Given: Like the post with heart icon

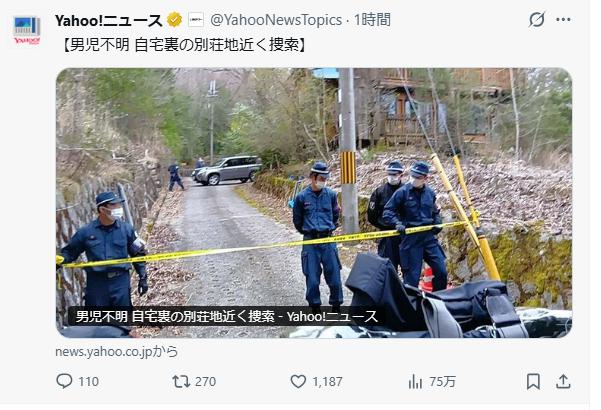Looking at the screenshot, I should (x=298, y=381).
